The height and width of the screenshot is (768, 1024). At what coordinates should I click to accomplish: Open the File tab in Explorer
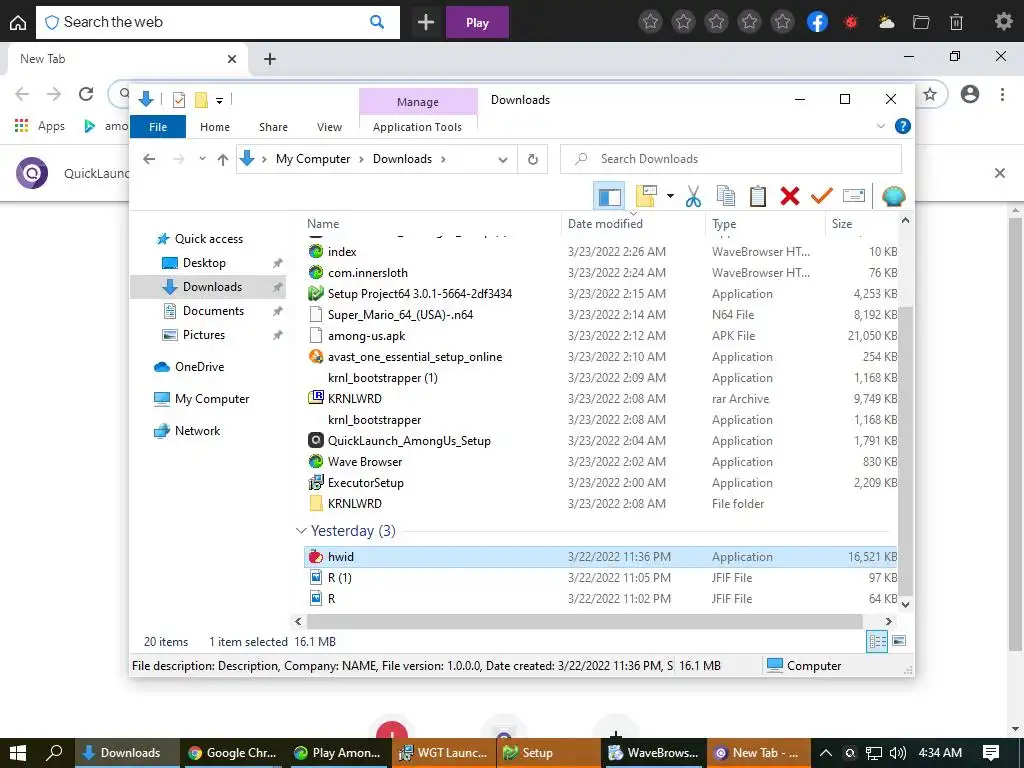[158, 127]
